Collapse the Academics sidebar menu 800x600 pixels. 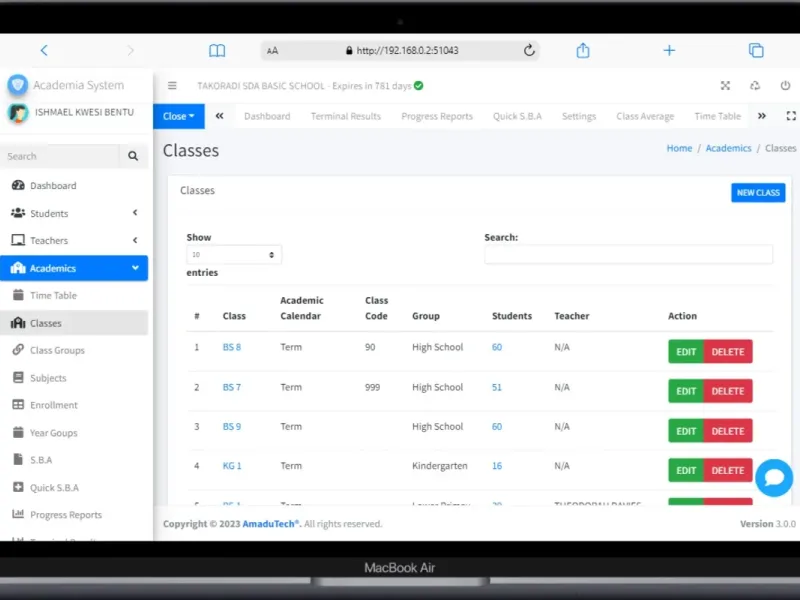74,268
